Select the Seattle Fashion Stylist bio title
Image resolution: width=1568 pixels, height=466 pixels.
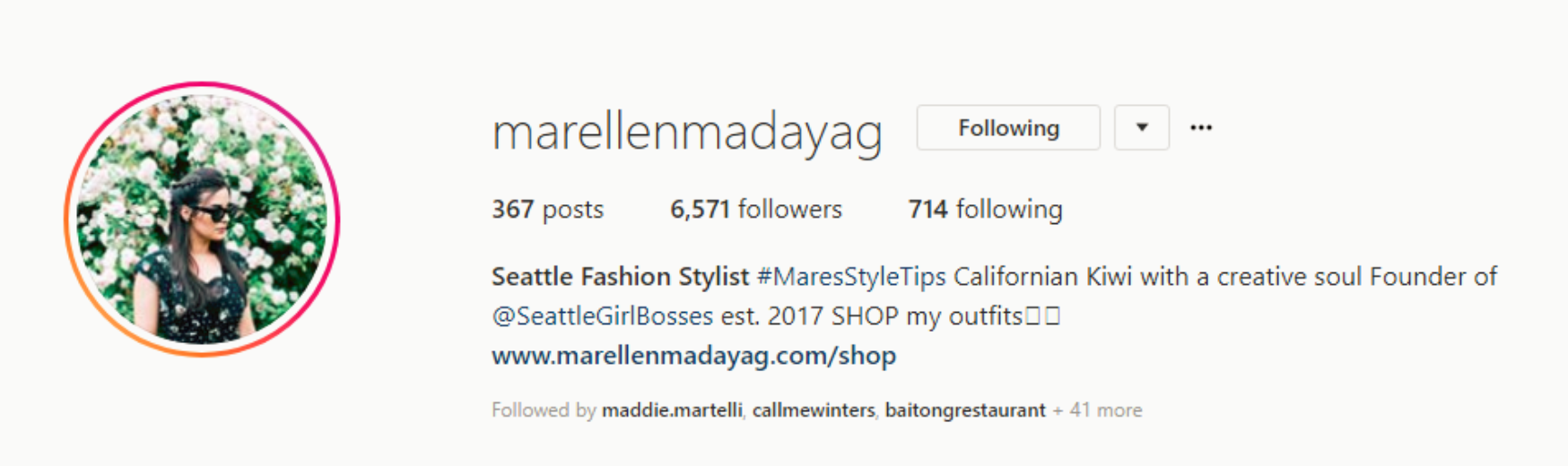click(620, 277)
